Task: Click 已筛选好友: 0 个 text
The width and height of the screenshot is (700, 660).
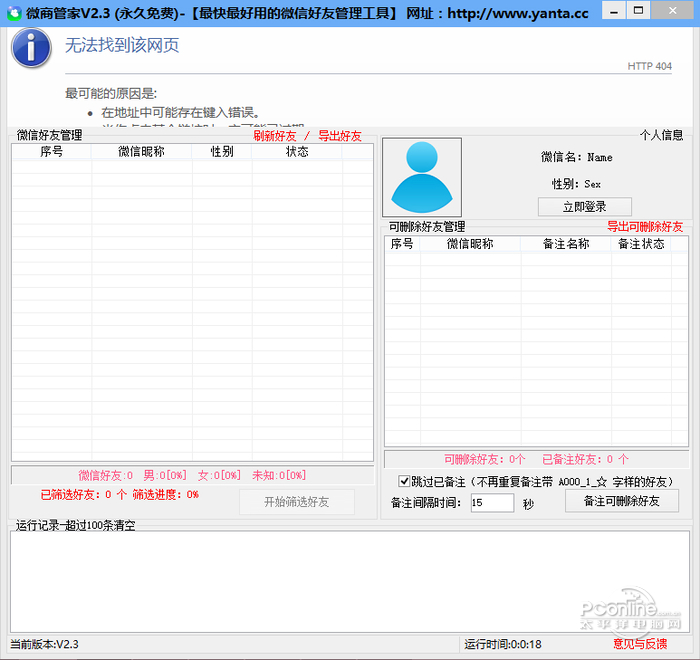Action: tap(83, 495)
